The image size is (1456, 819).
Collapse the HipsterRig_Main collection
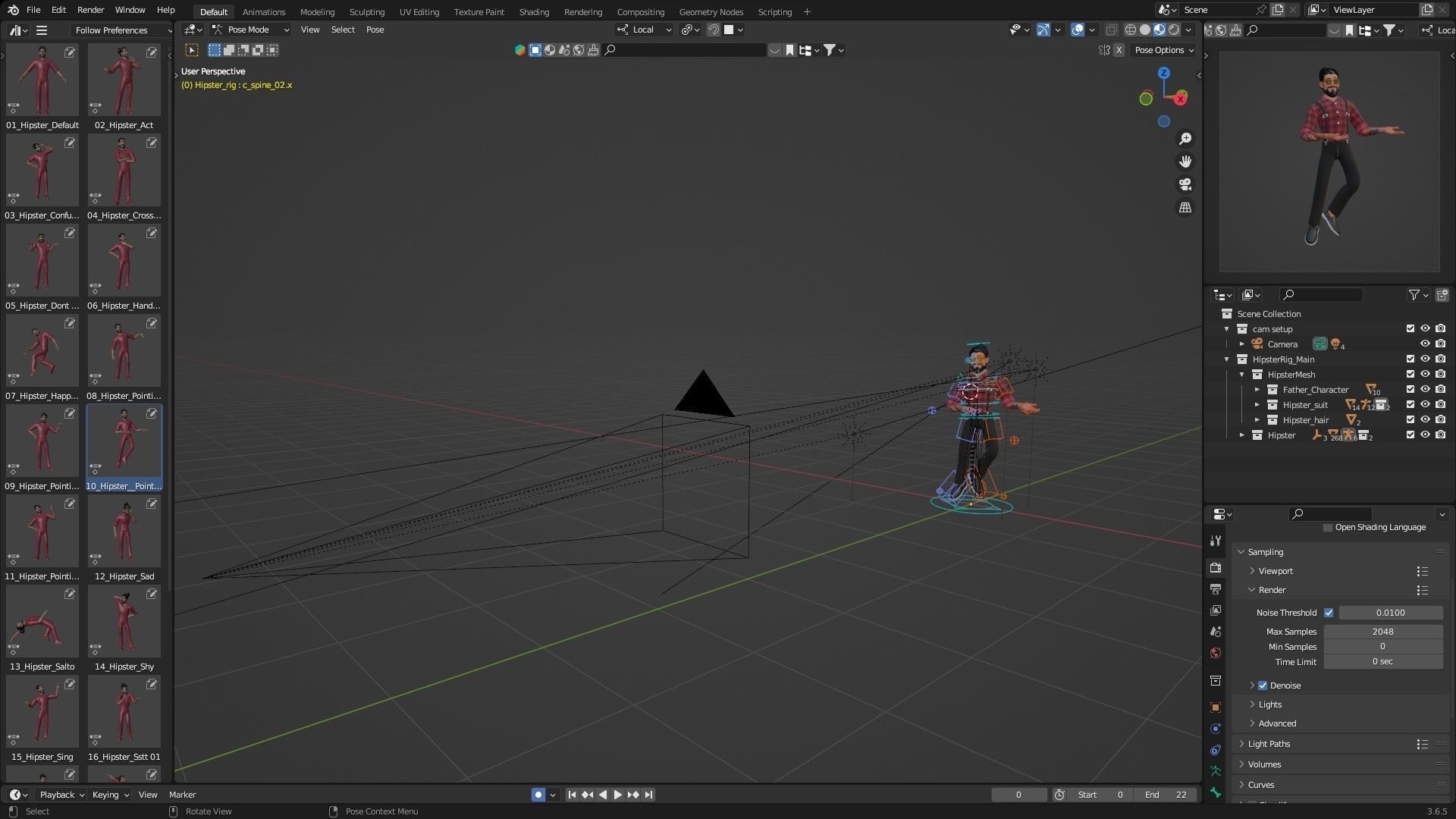coord(1226,359)
